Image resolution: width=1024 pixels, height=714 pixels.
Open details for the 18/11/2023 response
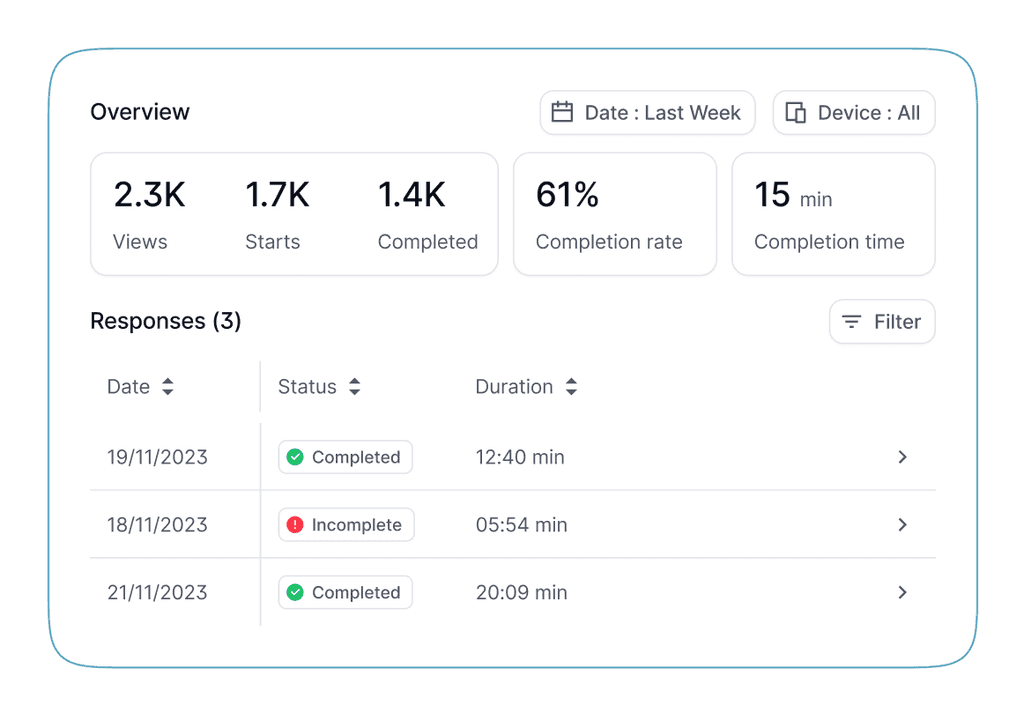903,524
